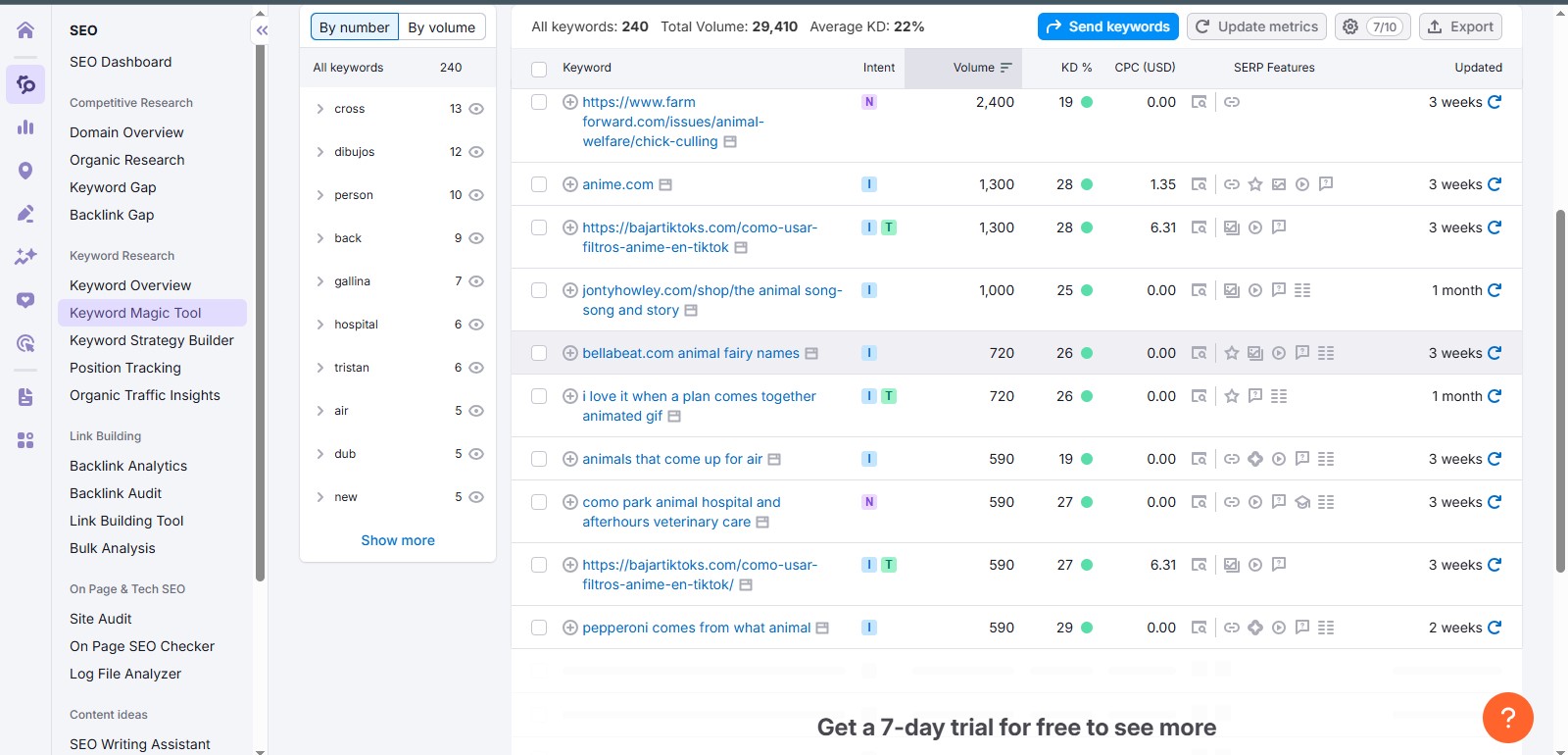Open the orange help question mark button
This screenshot has width=1568, height=755.
pos(1507,718)
